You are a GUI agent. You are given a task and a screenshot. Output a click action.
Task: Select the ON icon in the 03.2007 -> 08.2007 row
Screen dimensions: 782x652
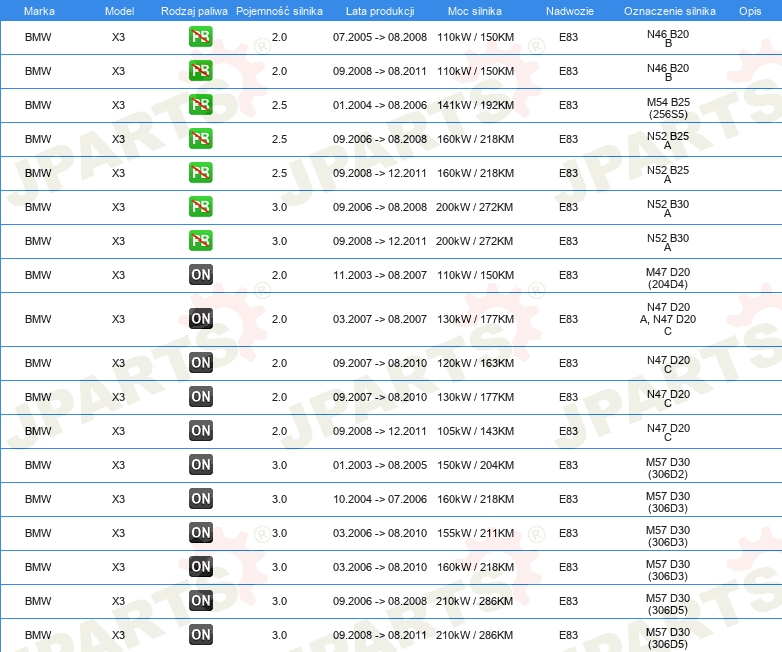(201, 319)
